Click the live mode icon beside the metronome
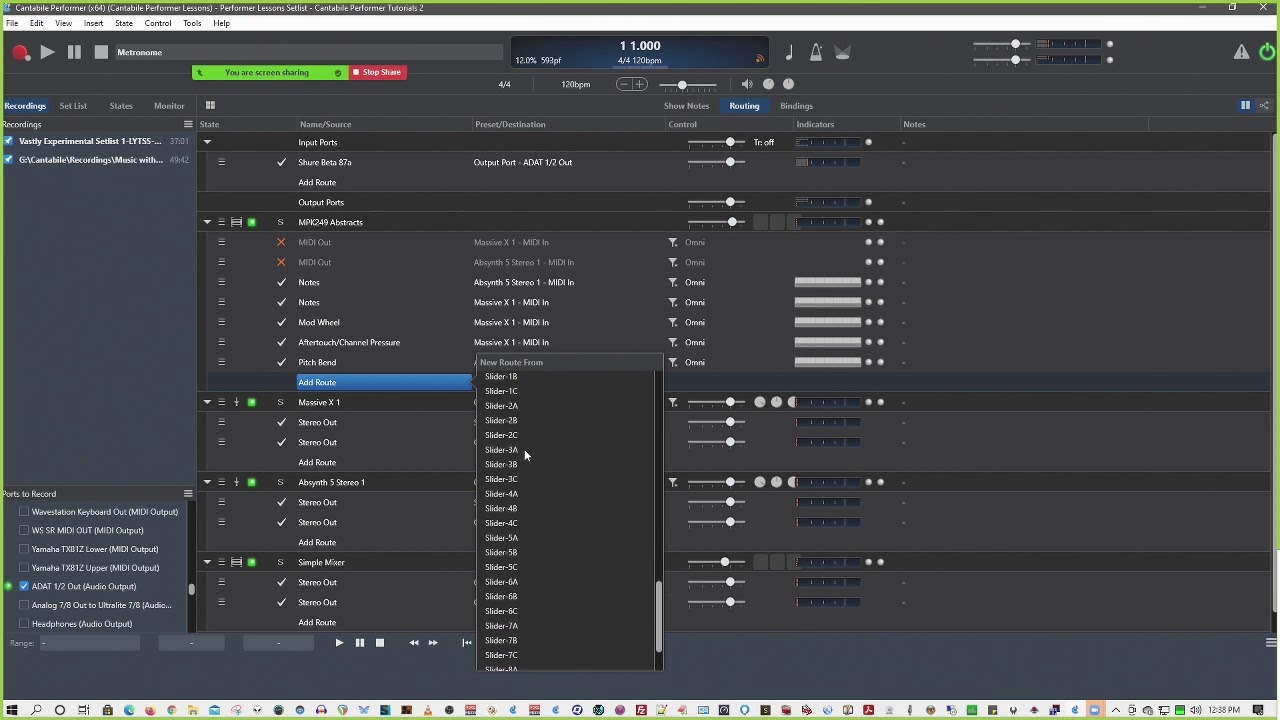The width and height of the screenshot is (1280, 720). (x=842, y=53)
